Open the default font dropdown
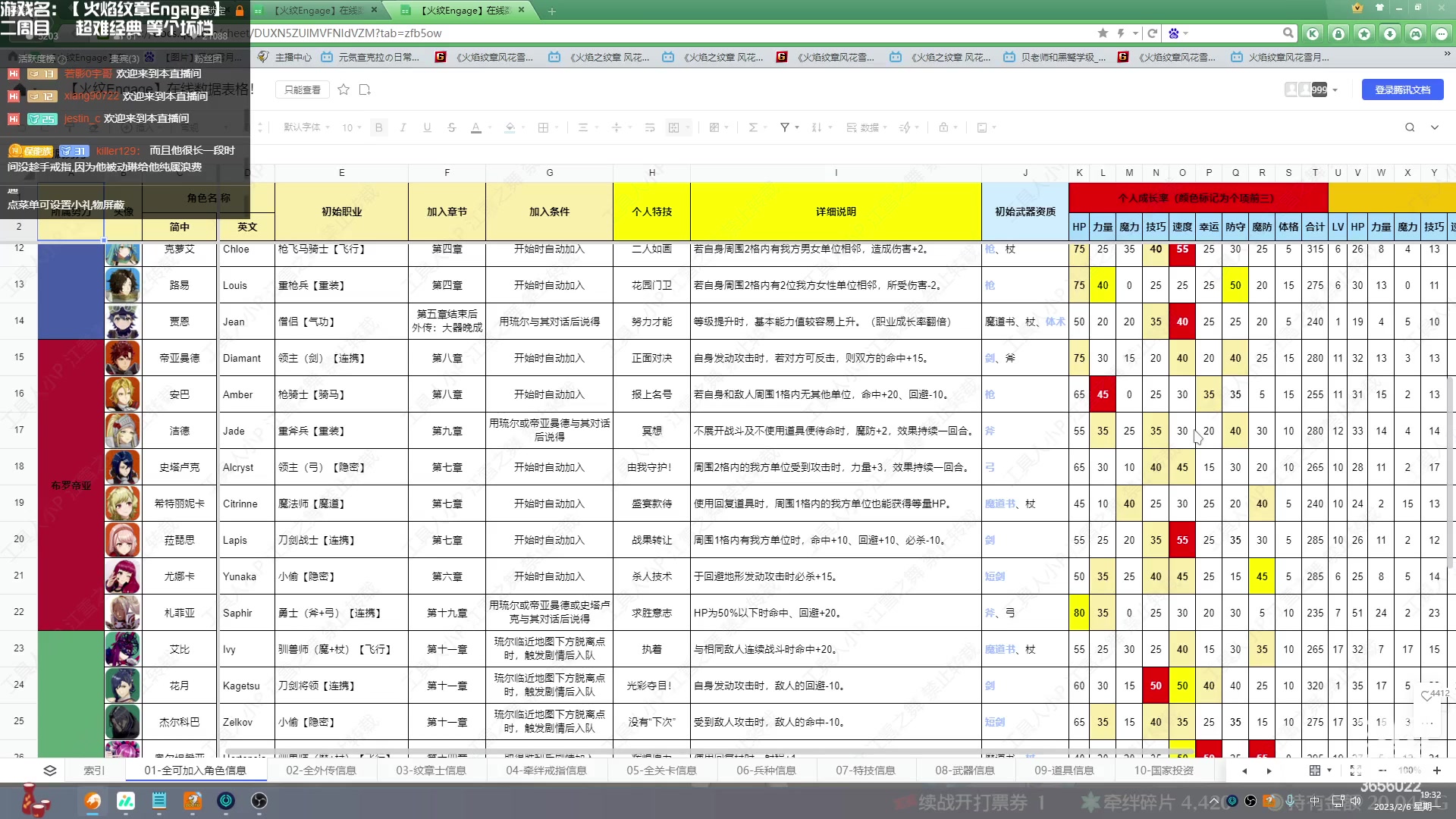Image resolution: width=1456 pixels, height=819 pixels. pyautogui.click(x=307, y=127)
